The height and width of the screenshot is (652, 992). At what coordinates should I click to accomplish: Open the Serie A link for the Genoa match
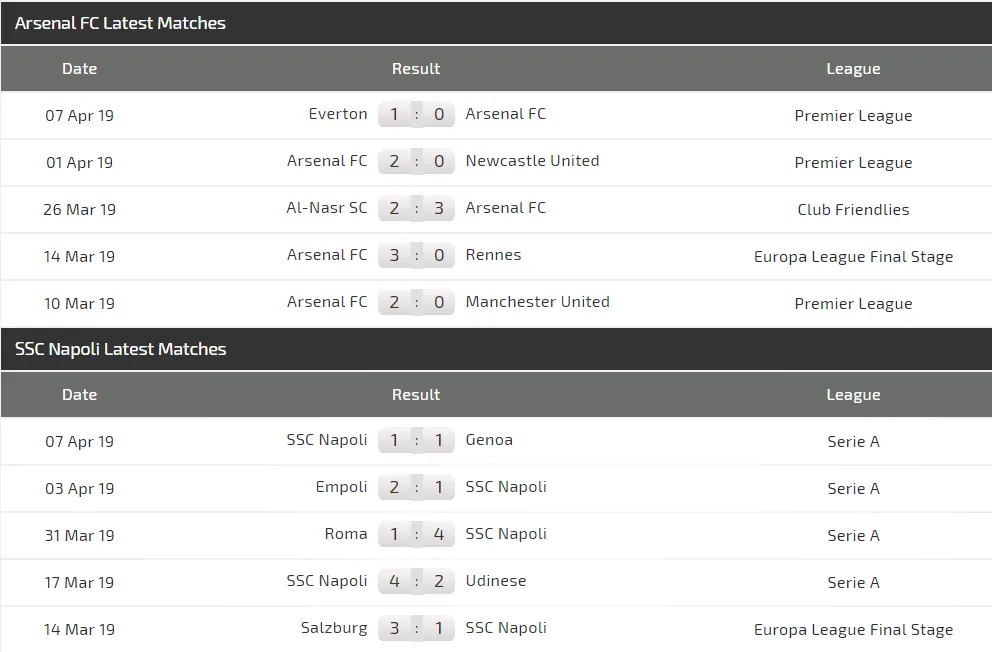(x=853, y=441)
